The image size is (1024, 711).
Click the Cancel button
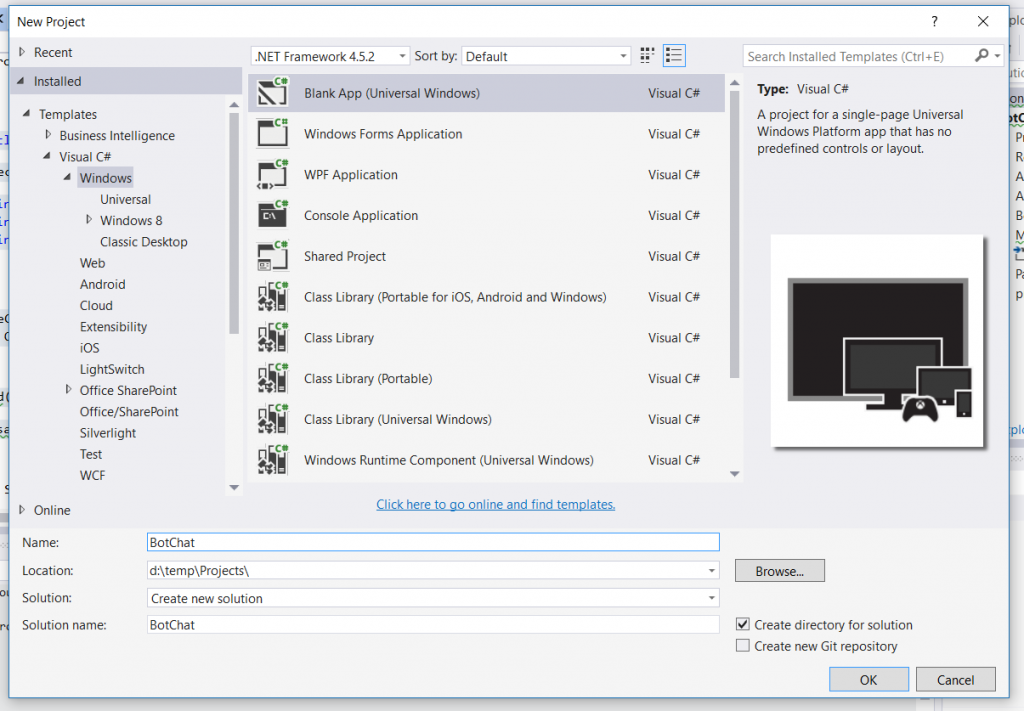(955, 680)
